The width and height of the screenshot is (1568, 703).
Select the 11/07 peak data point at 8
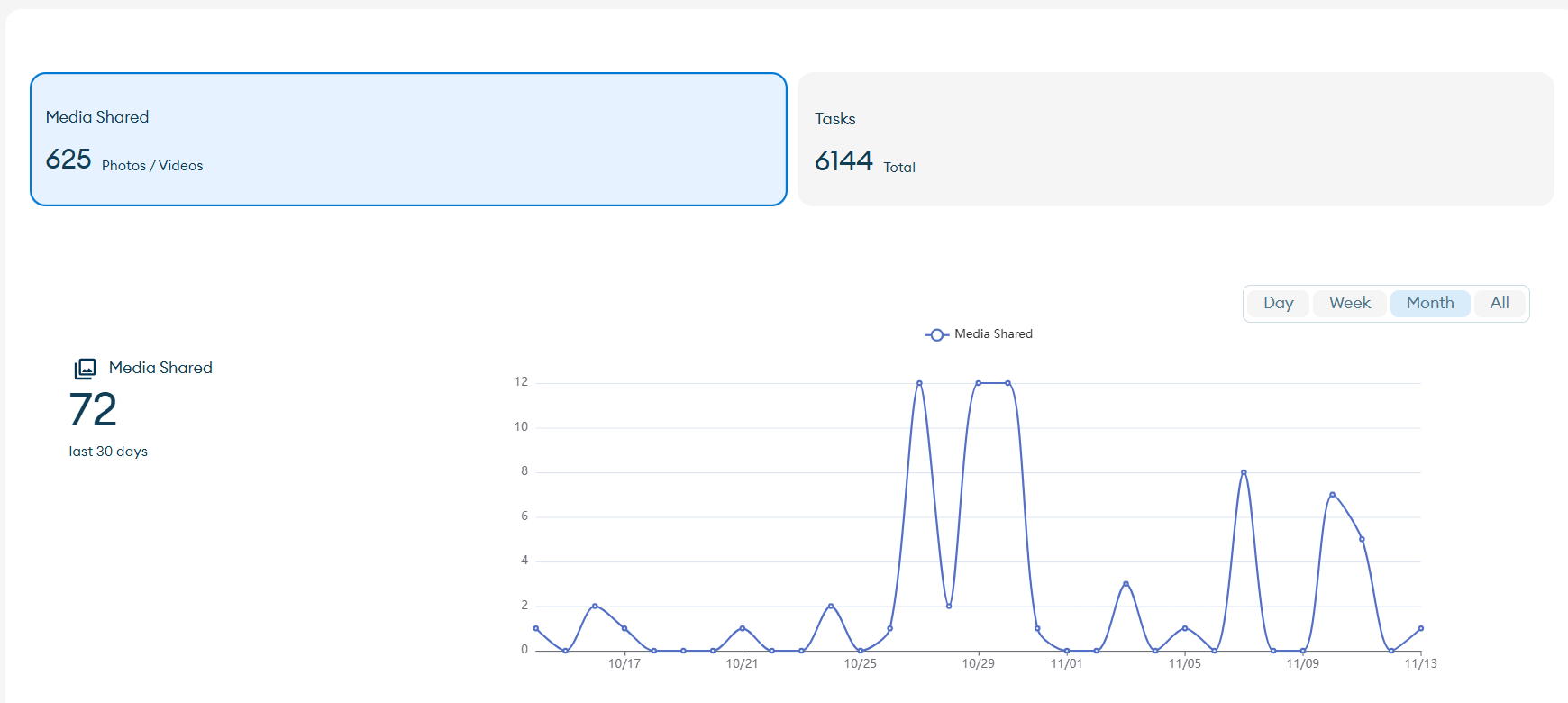(x=1244, y=472)
